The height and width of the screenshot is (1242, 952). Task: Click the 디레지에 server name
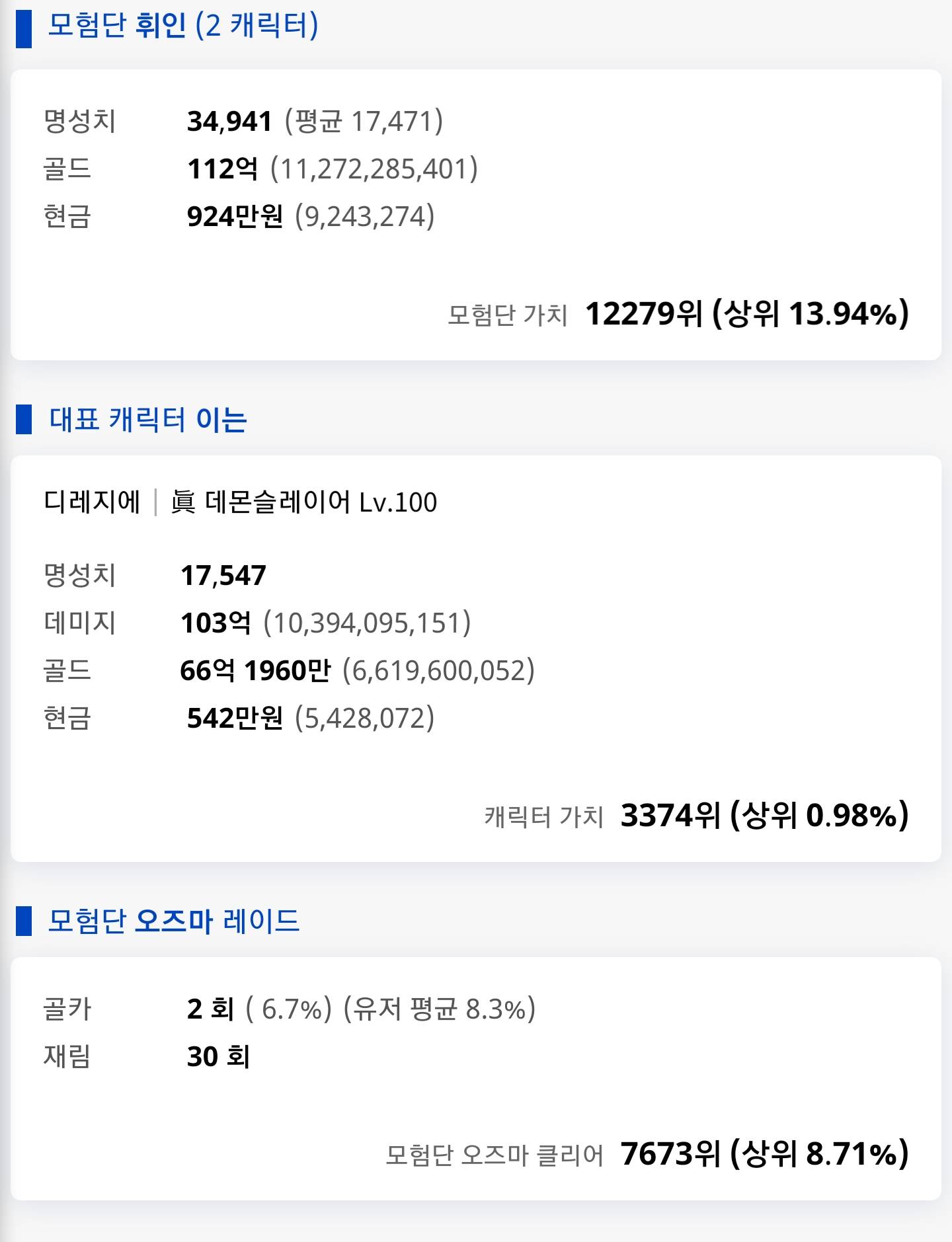click(92, 502)
